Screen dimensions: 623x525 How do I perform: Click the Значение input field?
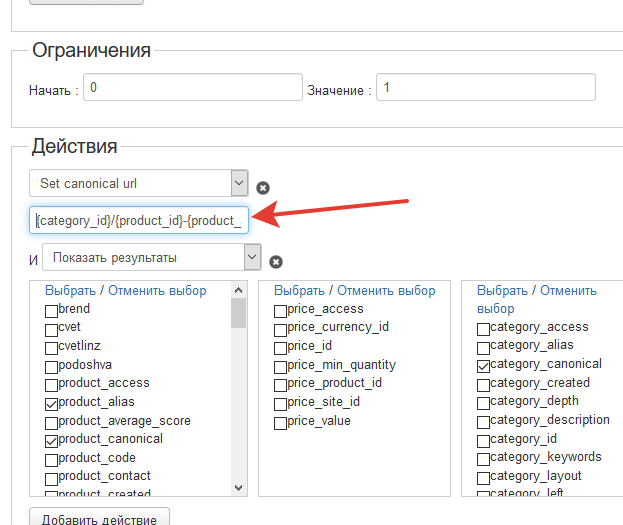(x=485, y=88)
